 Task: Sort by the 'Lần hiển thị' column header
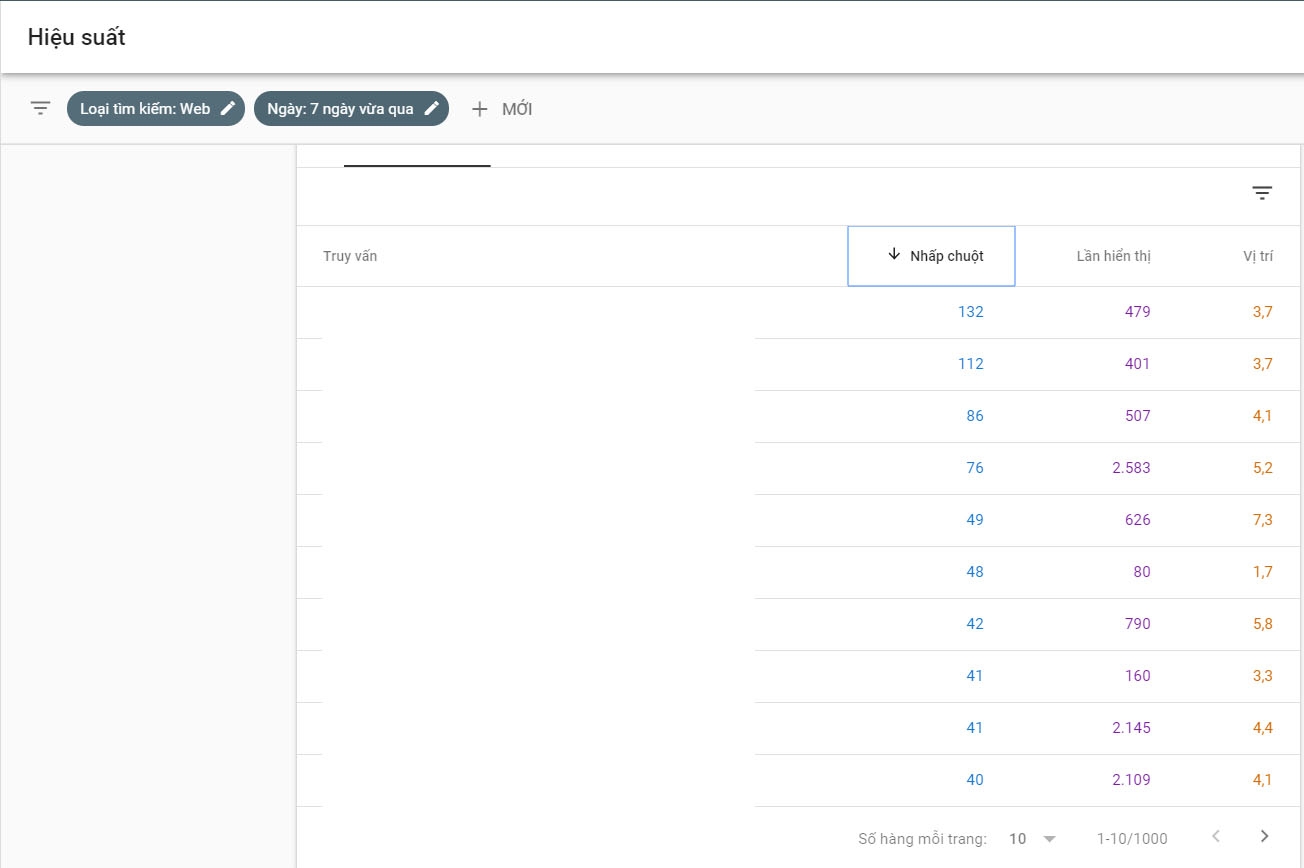click(x=1114, y=256)
